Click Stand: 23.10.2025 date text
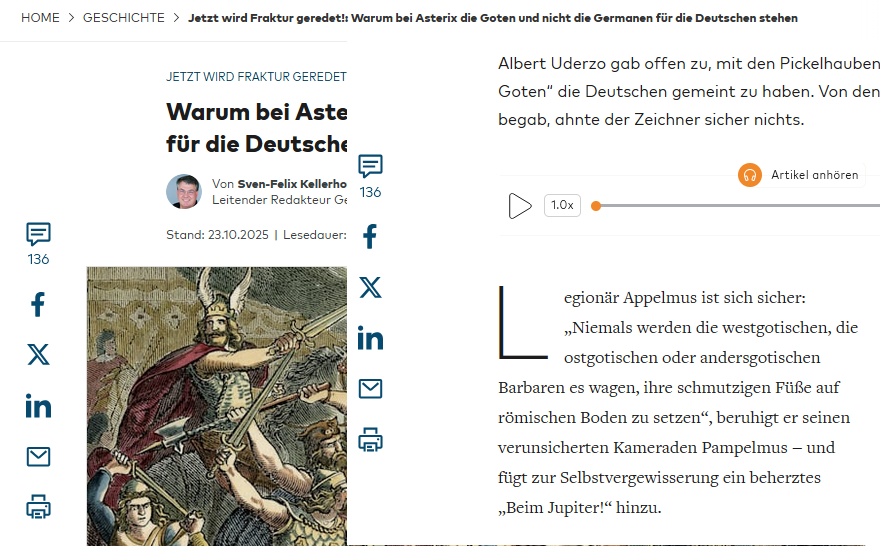The height and width of the screenshot is (546, 880). 217,235
